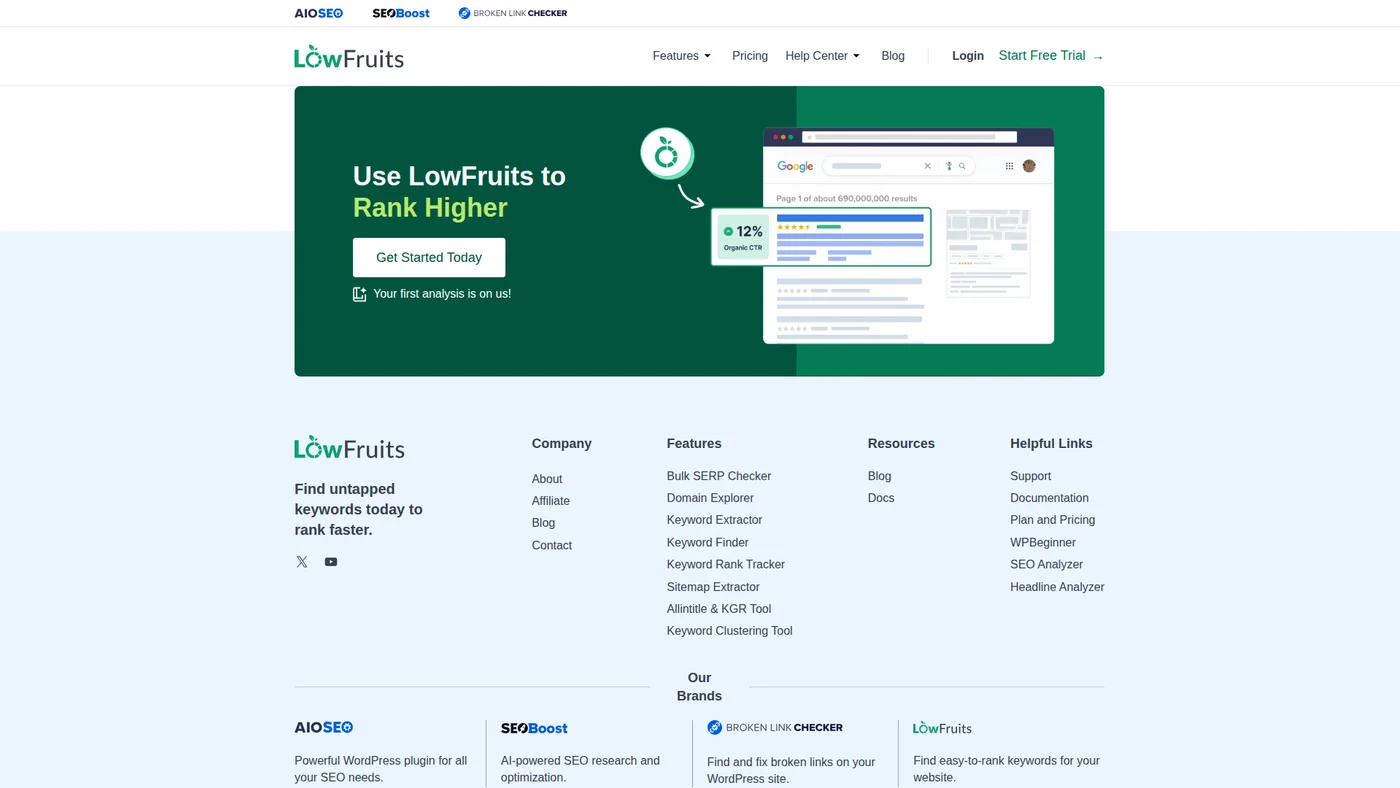Open Keyword Clustering Tool link
Screen dimensions: 1400x788
(x=730, y=631)
